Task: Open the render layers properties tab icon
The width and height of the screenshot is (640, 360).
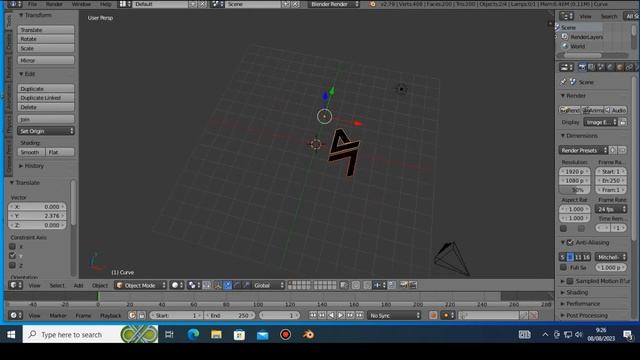Action: click(591, 67)
